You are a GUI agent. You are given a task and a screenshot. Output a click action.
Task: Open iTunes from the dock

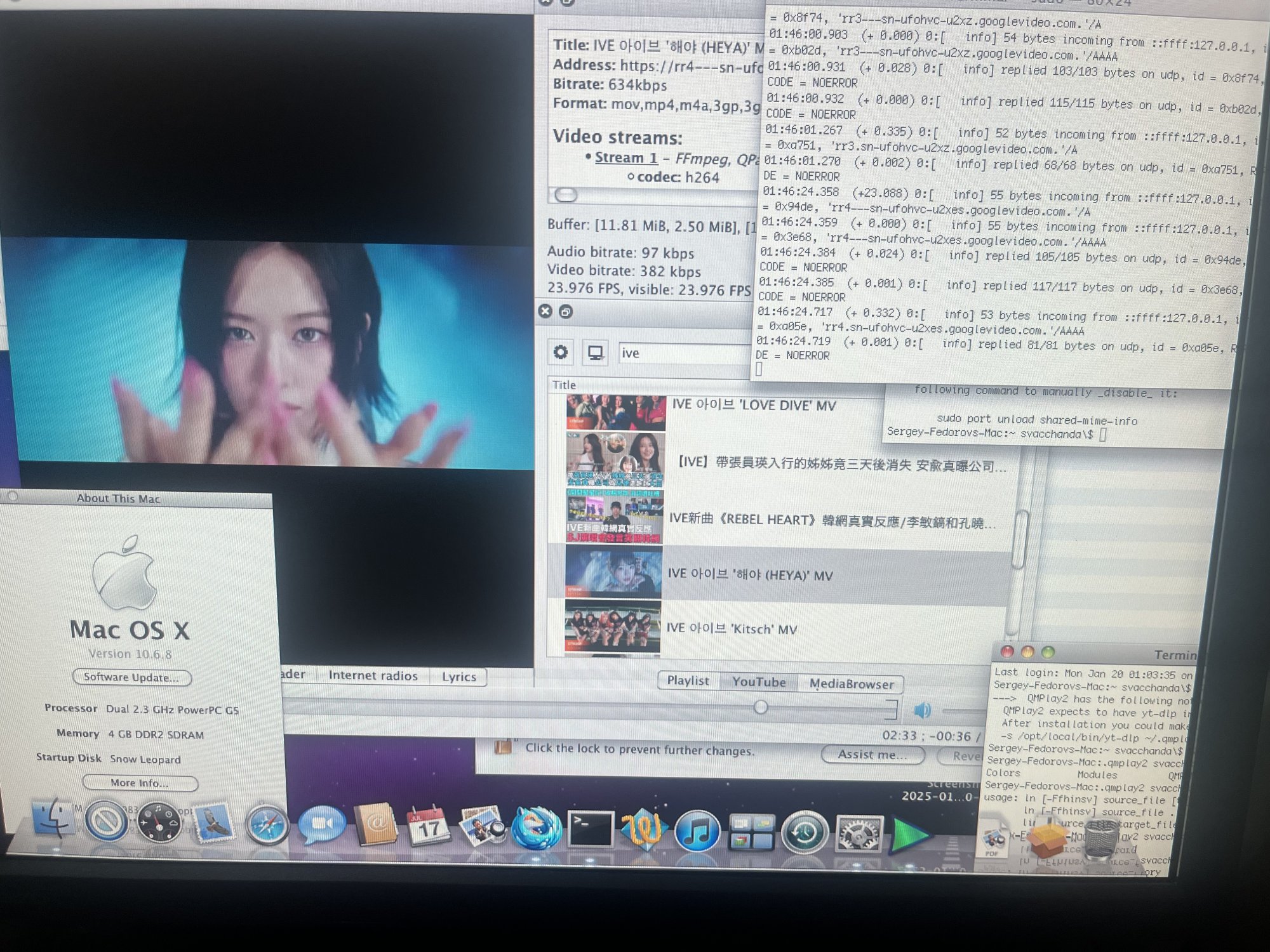point(697,831)
